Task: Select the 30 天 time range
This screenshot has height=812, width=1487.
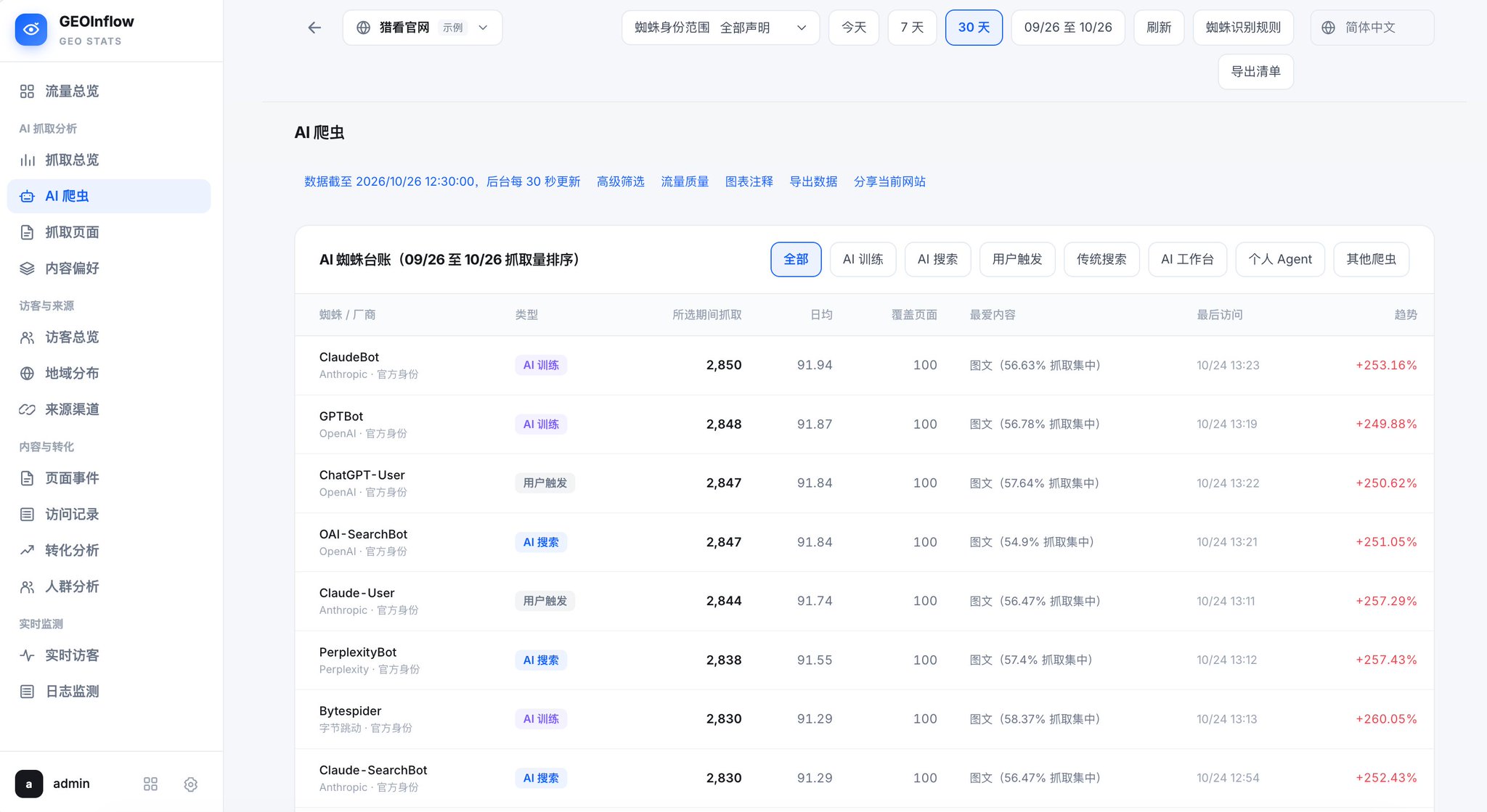Action: (974, 28)
